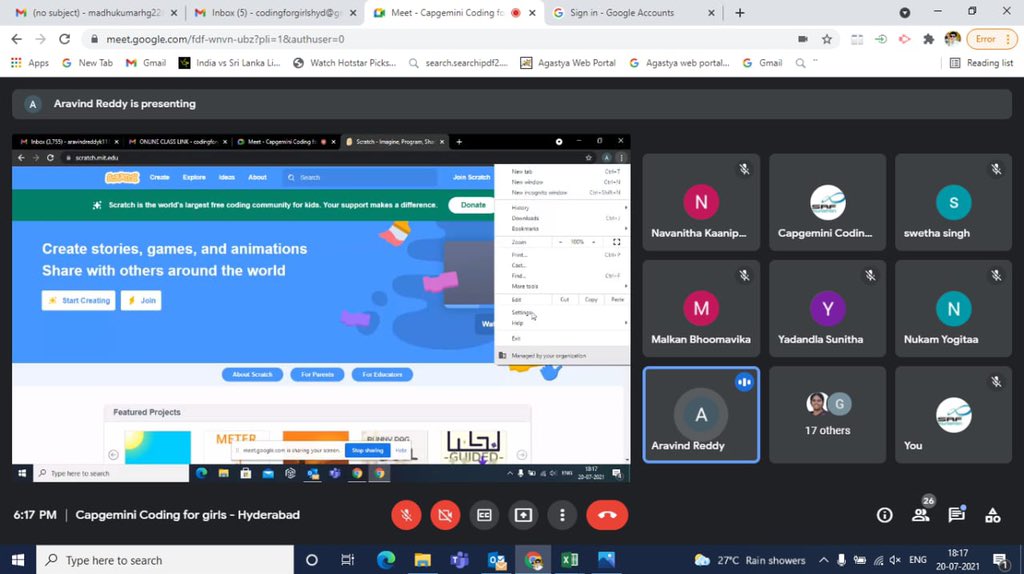Open Outlook from taskbar
1024x574 pixels.
pyautogui.click(x=496, y=560)
